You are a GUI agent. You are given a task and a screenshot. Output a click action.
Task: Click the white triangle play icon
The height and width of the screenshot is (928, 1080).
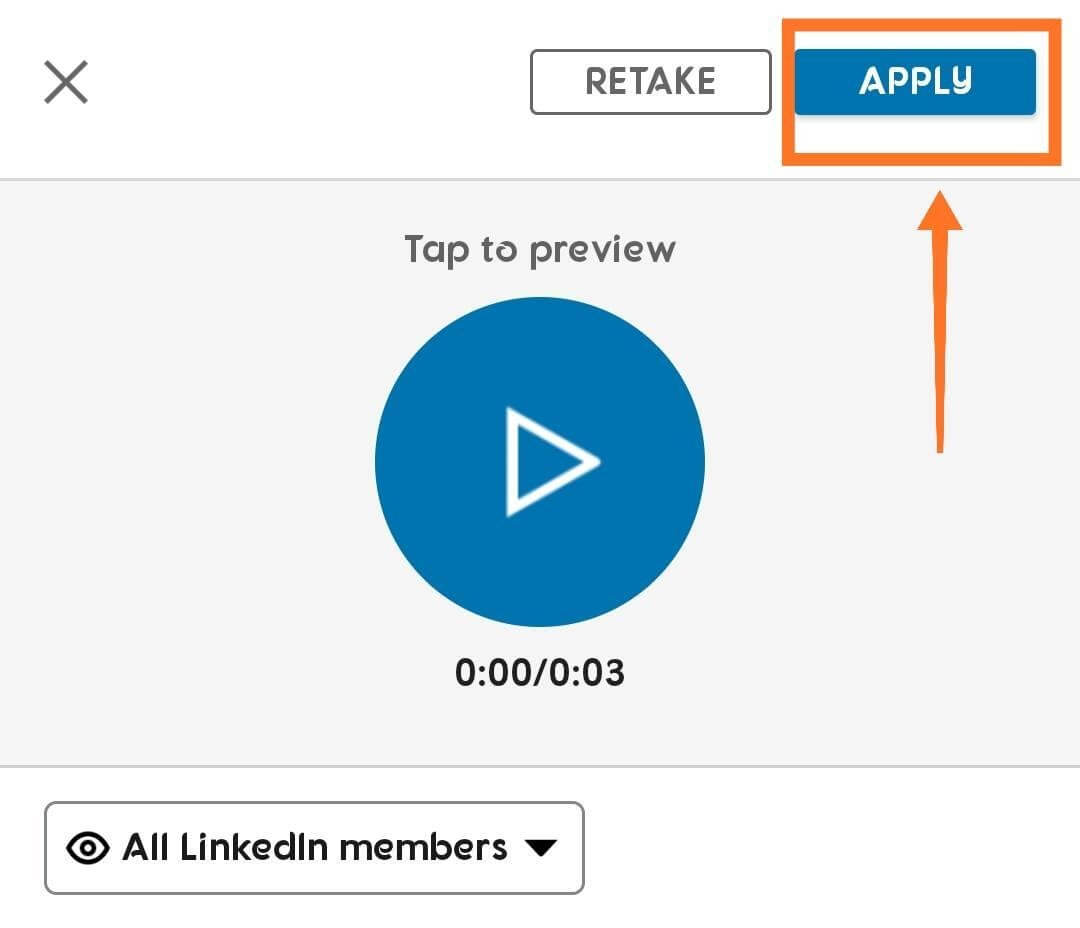click(x=548, y=461)
